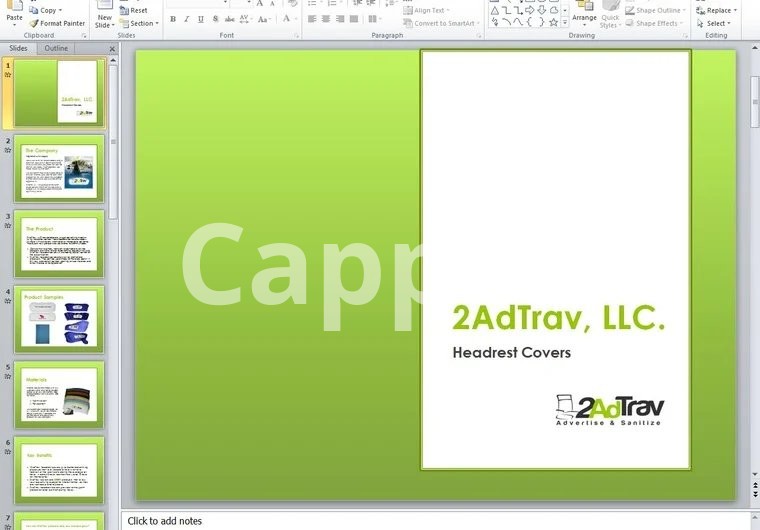Close the slides pane with the X
760x530 pixels.
(111, 48)
